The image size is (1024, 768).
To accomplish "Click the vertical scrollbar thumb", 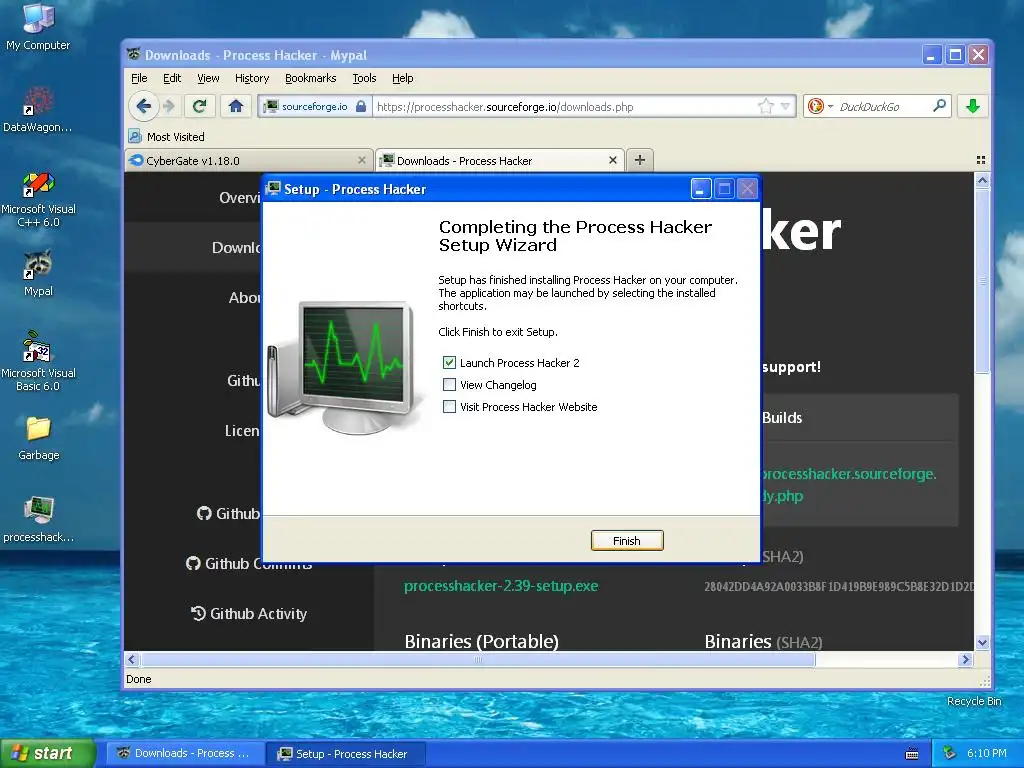I will pyautogui.click(x=982, y=281).
